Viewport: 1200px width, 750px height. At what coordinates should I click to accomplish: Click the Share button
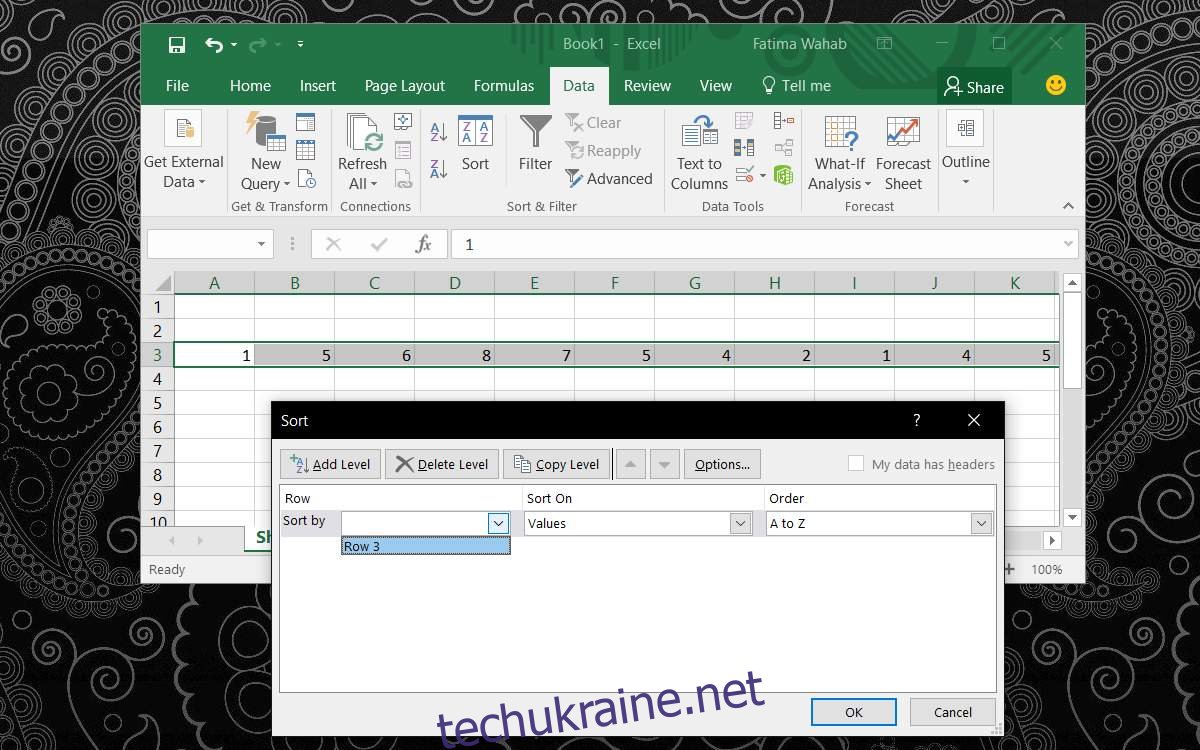pos(974,87)
